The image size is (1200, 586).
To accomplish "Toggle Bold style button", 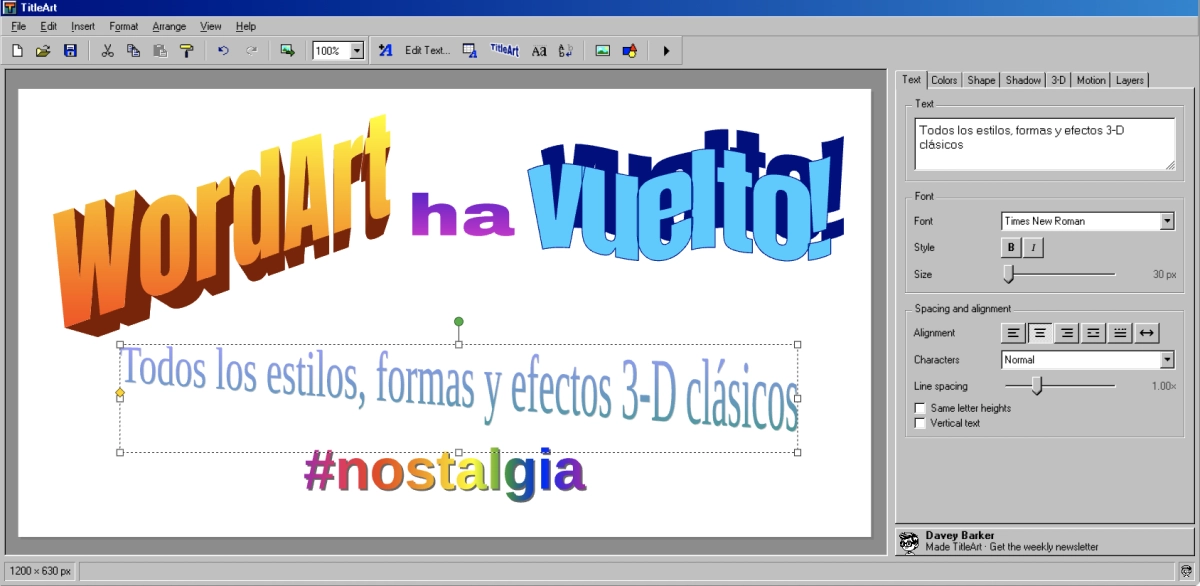I will pyautogui.click(x=1011, y=247).
